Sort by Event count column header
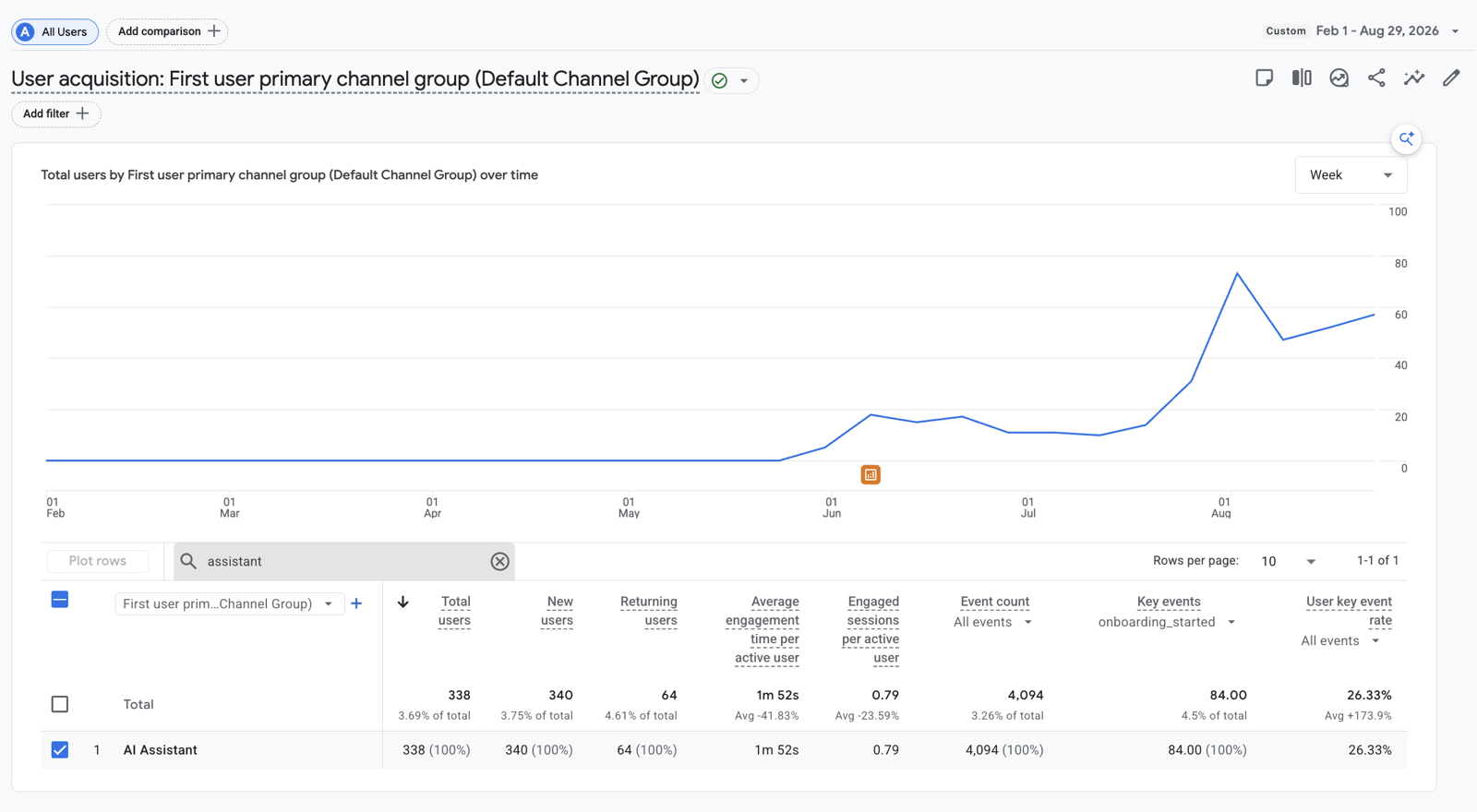This screenshot has width=1477, height=812. point(994,602)
